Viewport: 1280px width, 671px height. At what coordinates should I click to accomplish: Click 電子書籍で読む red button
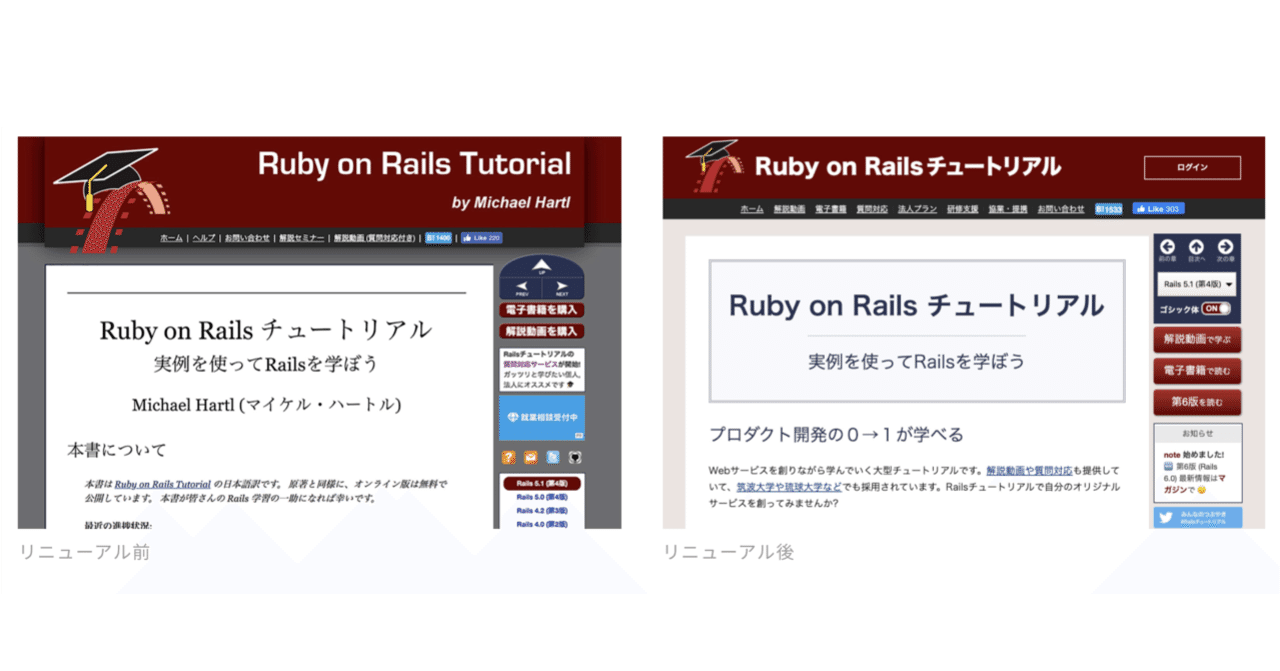click(x=1197, y=371)
